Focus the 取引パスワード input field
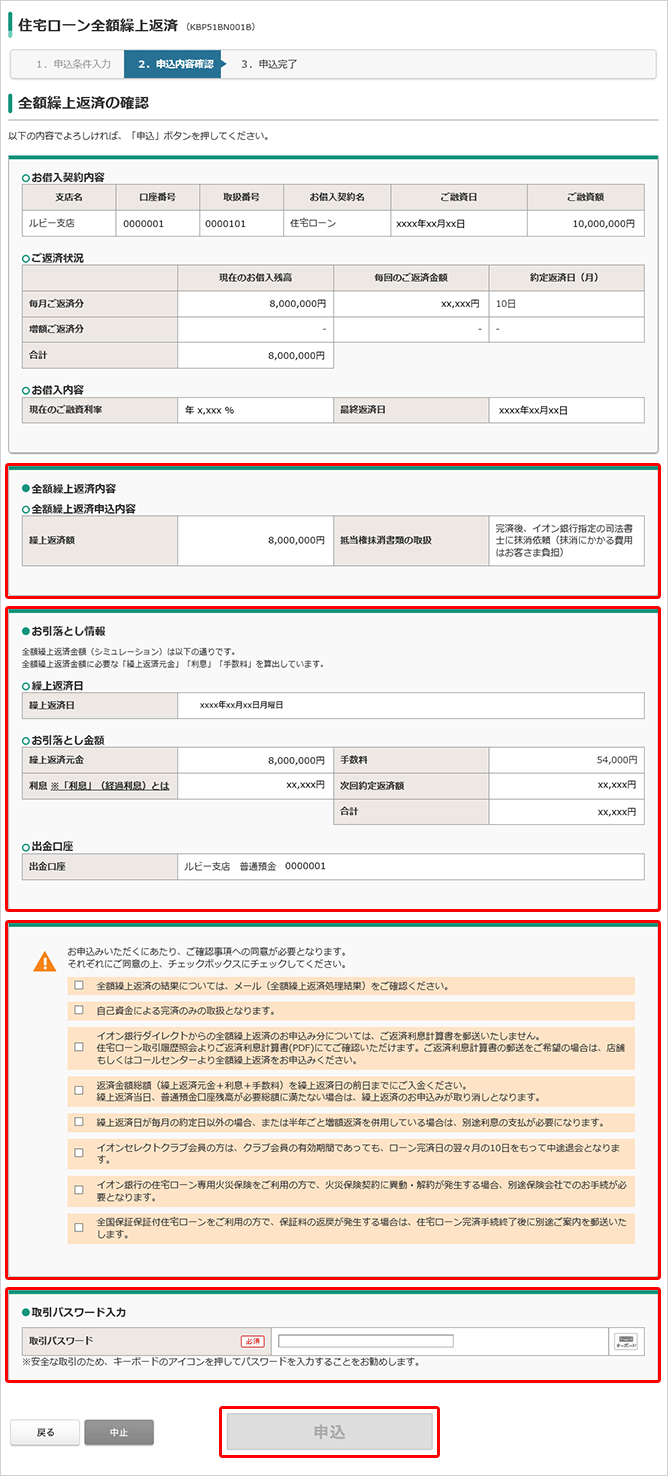The width and height of the screenshot is (668, 1476). point(366,1341)
